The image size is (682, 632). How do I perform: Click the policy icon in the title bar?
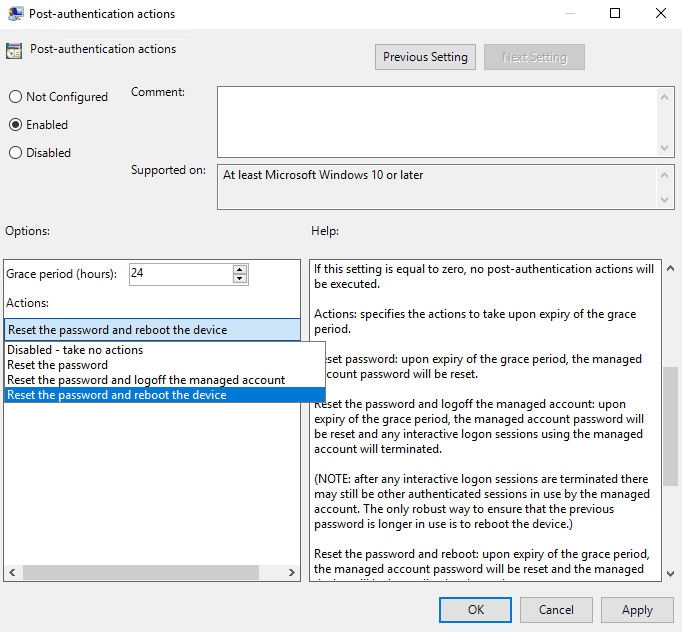tap(15, 14)
